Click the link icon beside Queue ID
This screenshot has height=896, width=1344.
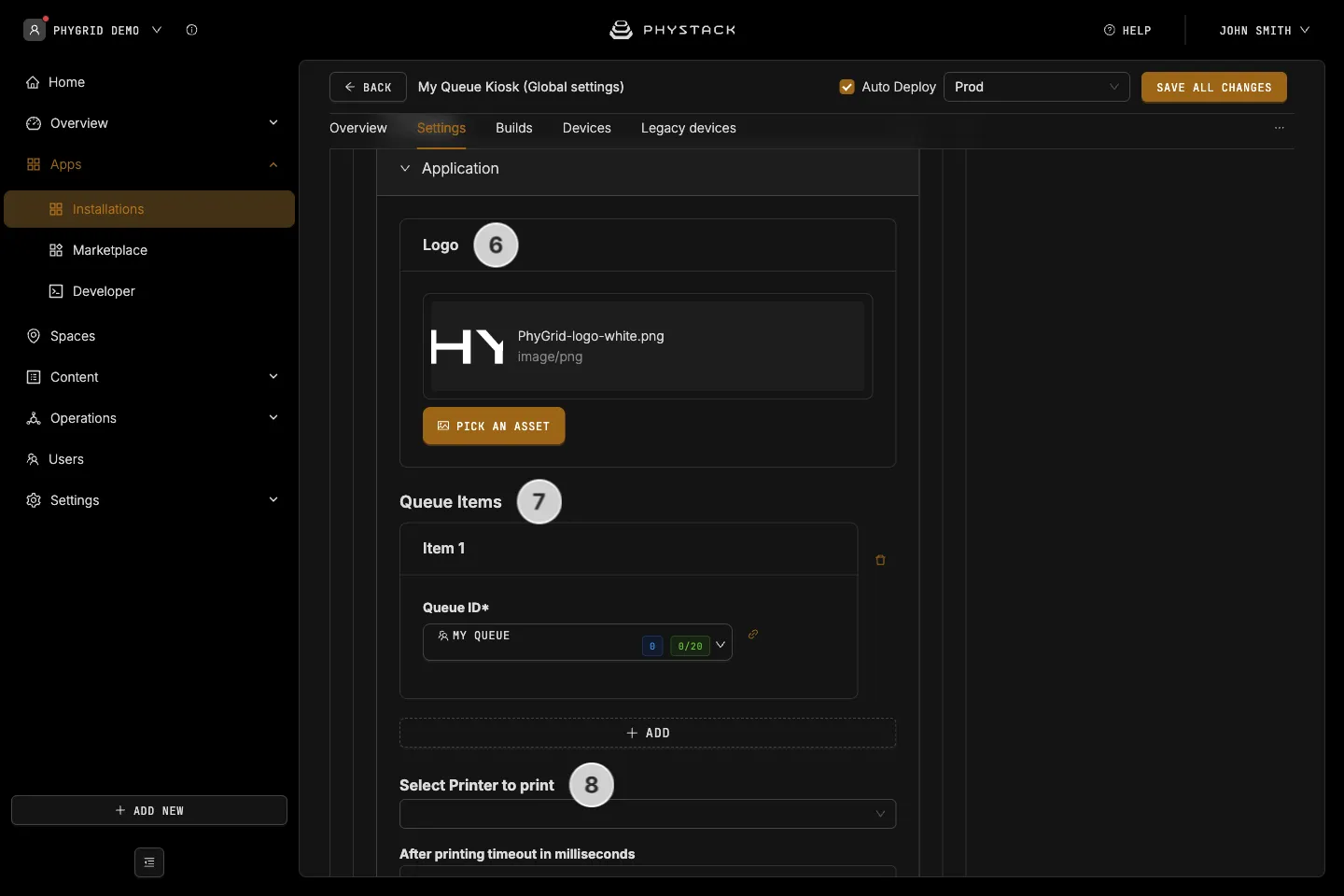click(x=753, y=635)
